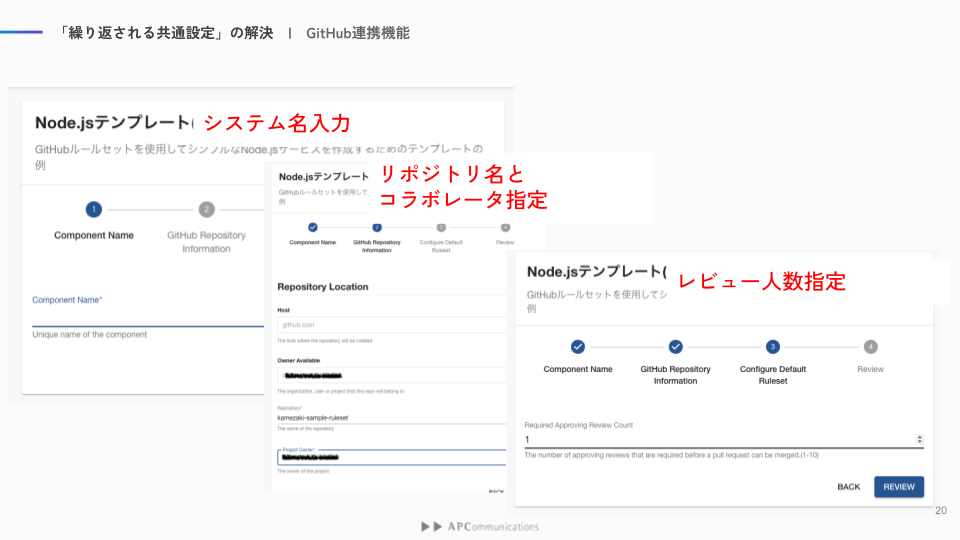Click the Required Approving Review Count field
Viewport: 960px width, 540px height.
[x=724, y=440]
